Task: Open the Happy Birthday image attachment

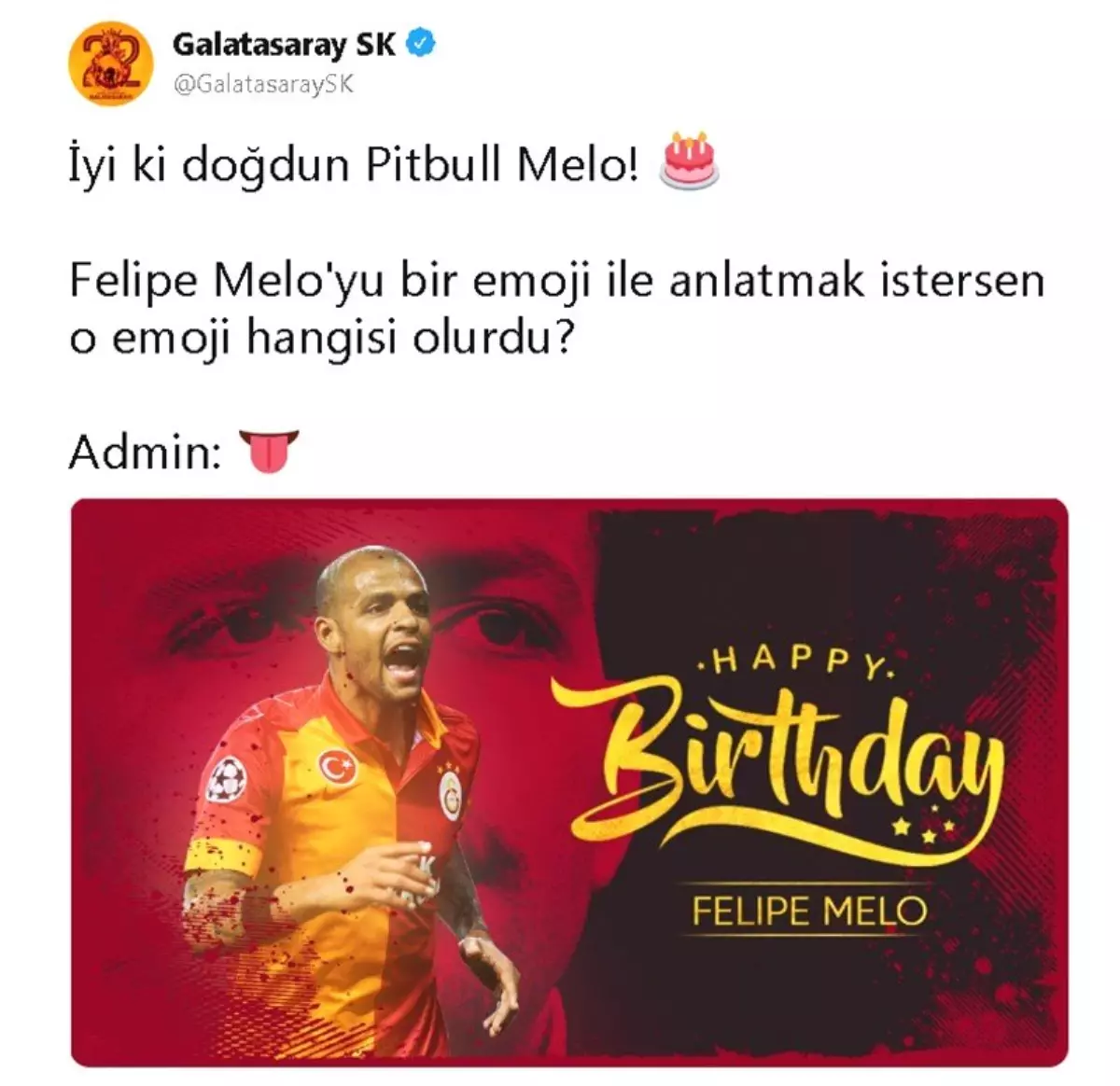Action: pos(569,783)
